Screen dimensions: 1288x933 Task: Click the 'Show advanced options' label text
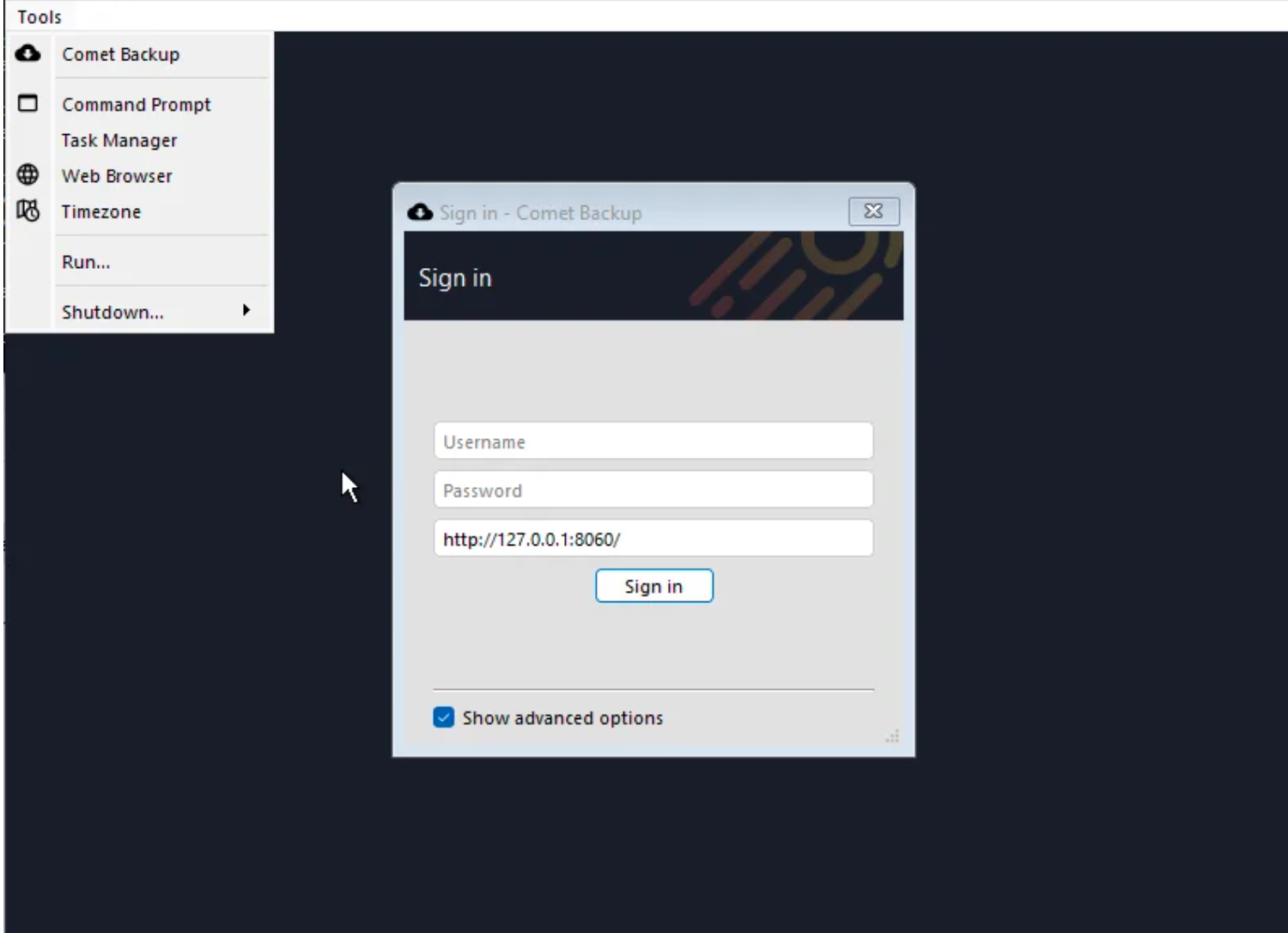562,718
